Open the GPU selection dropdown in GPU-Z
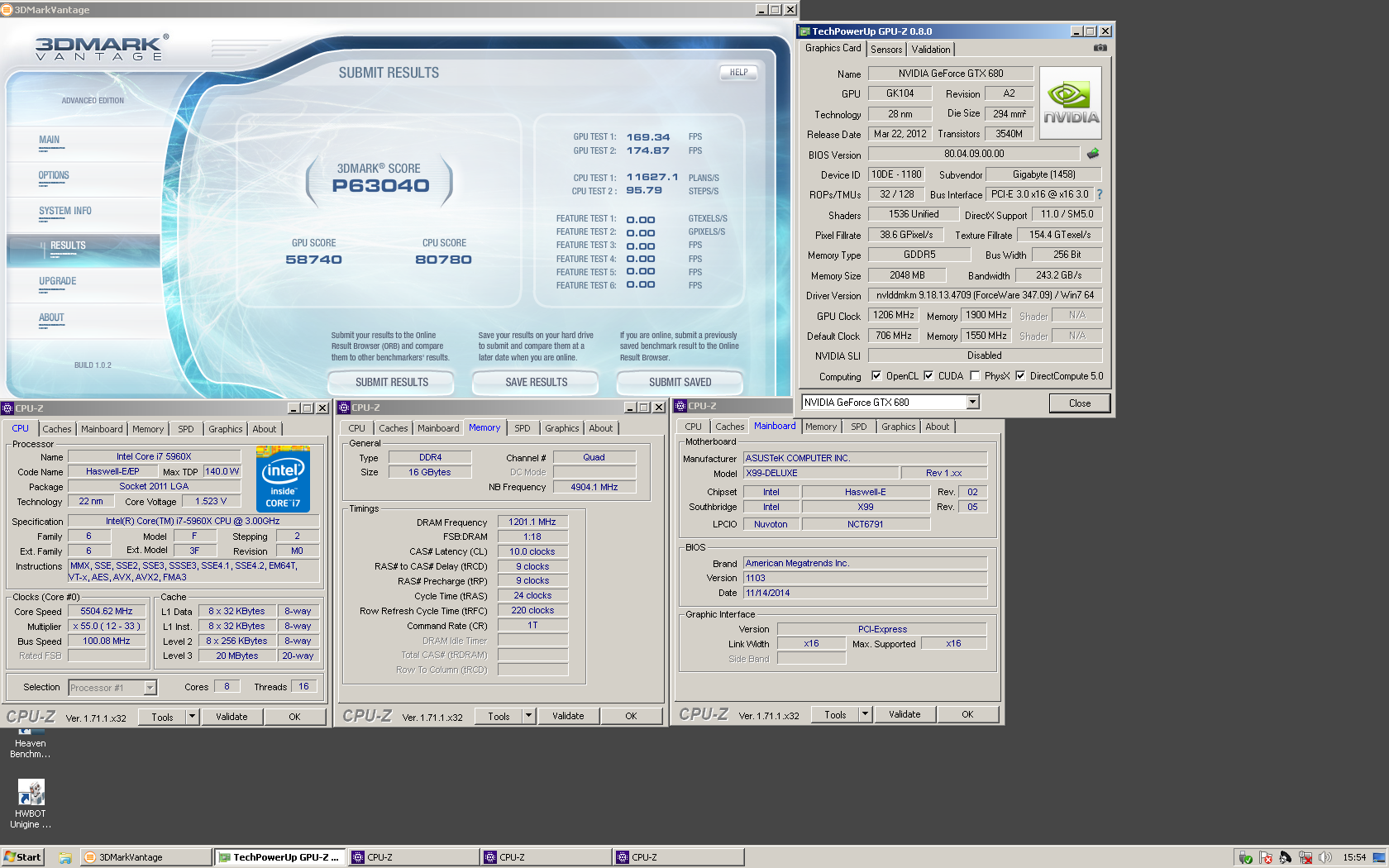Screen dimensions: 1389x868 coord(972,402)
